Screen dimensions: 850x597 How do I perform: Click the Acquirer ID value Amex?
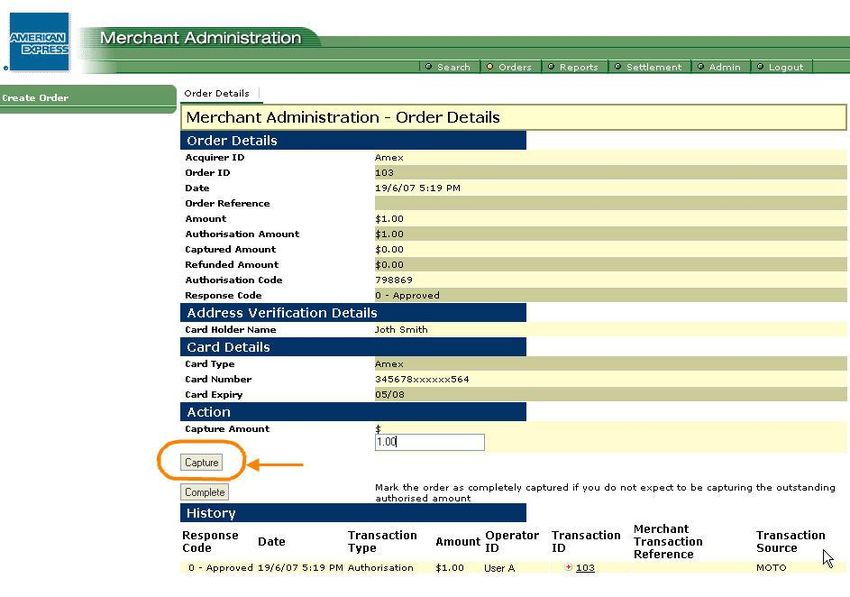point(389,157)
